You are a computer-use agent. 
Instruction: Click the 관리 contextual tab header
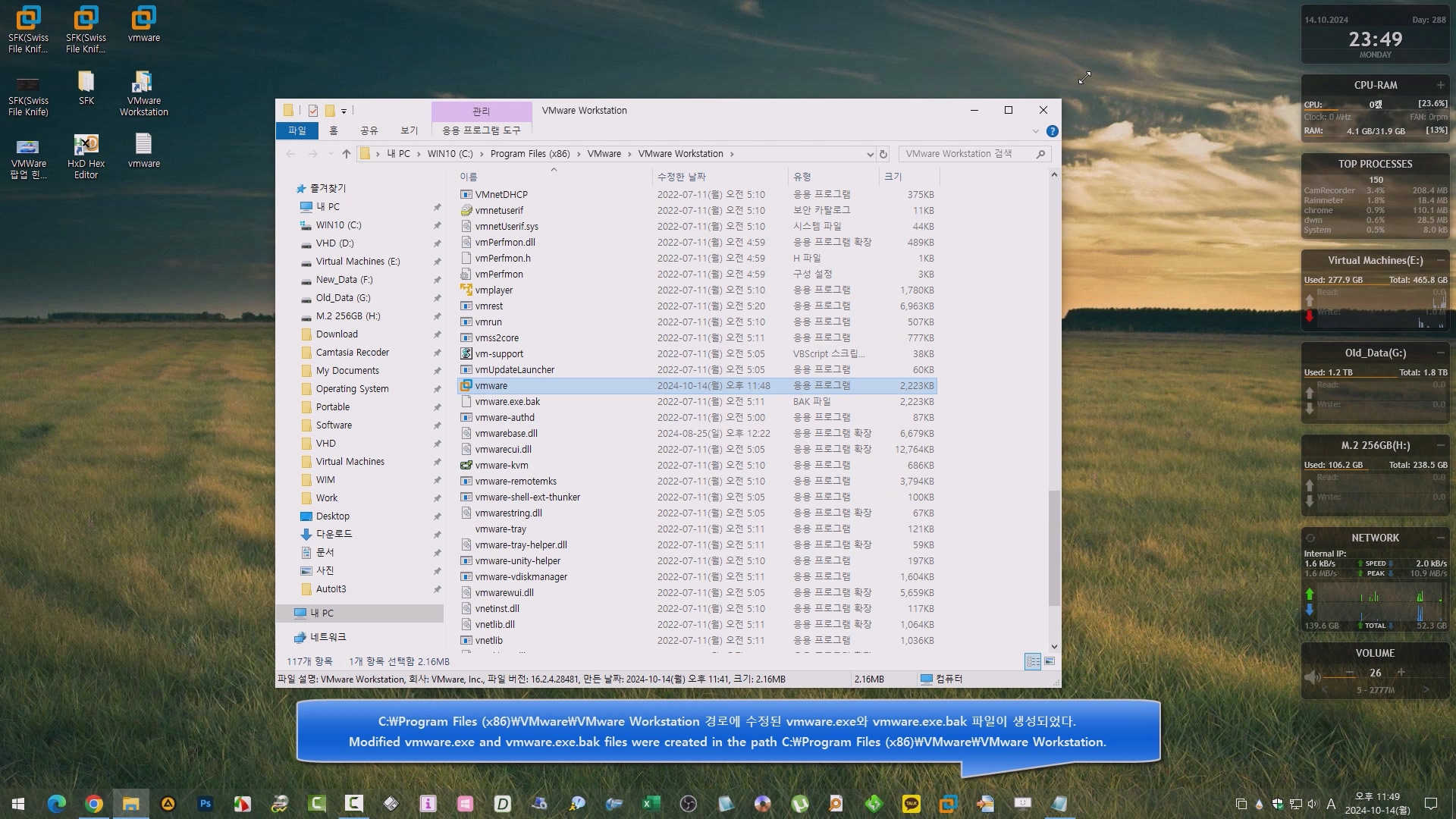tap(482, 111)
